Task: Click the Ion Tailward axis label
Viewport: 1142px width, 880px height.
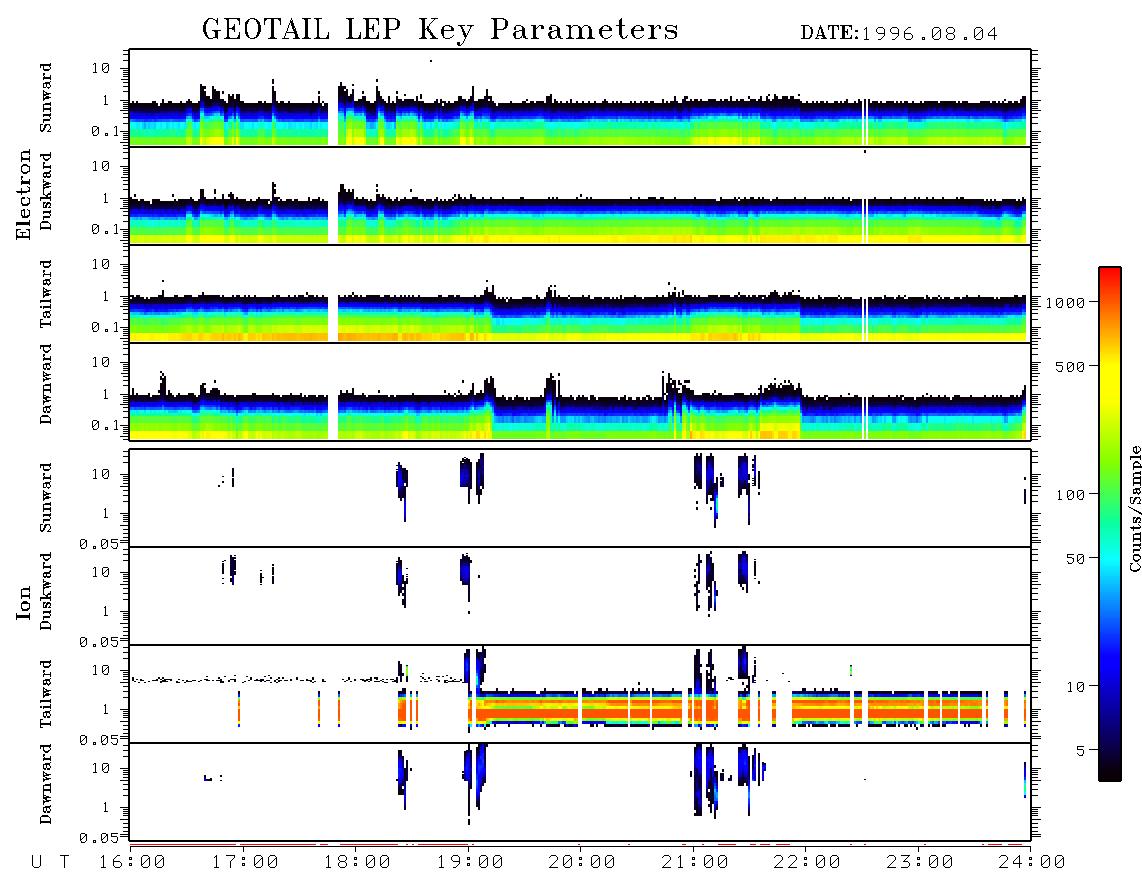Action: [x=46, y=694]
